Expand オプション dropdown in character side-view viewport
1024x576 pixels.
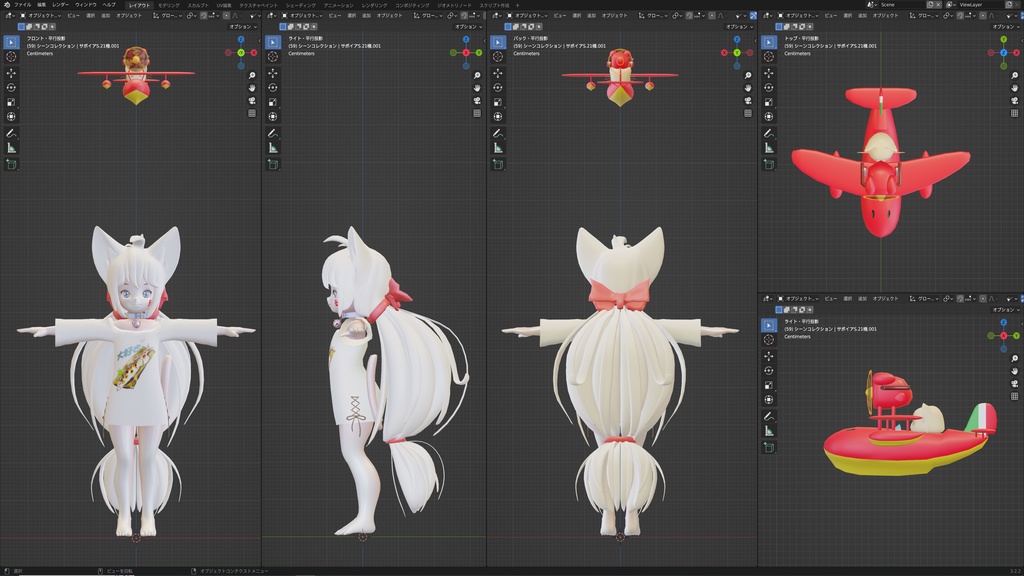468,27
